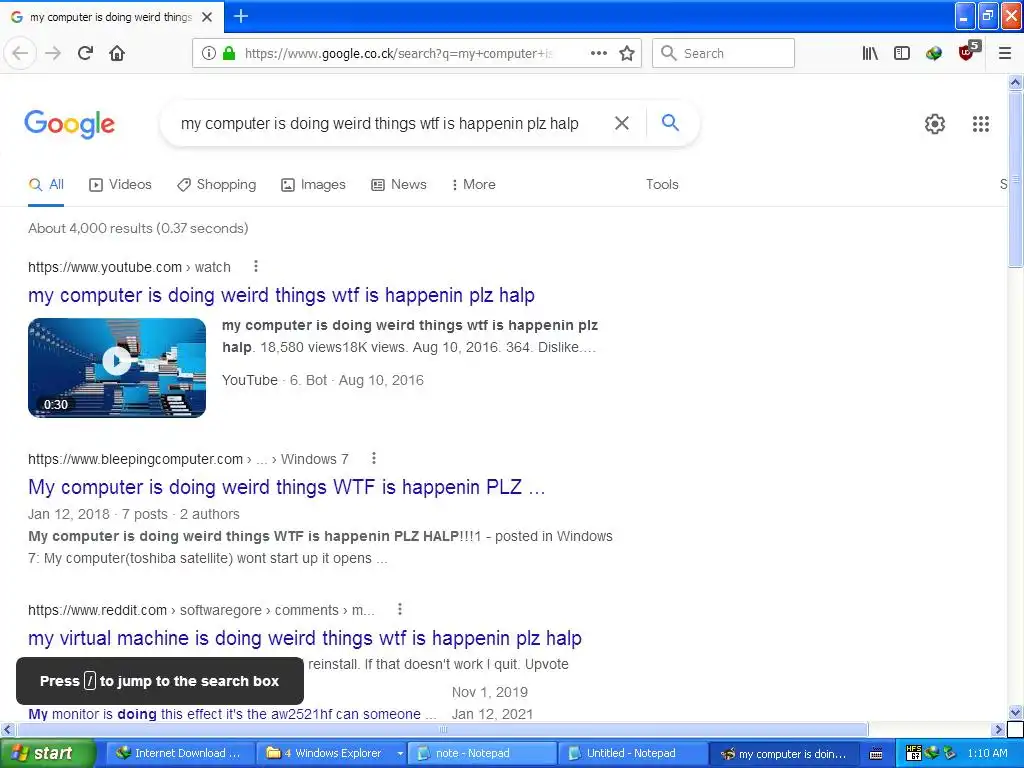Open a new tab with the plus button

click(x=241, y=16)
